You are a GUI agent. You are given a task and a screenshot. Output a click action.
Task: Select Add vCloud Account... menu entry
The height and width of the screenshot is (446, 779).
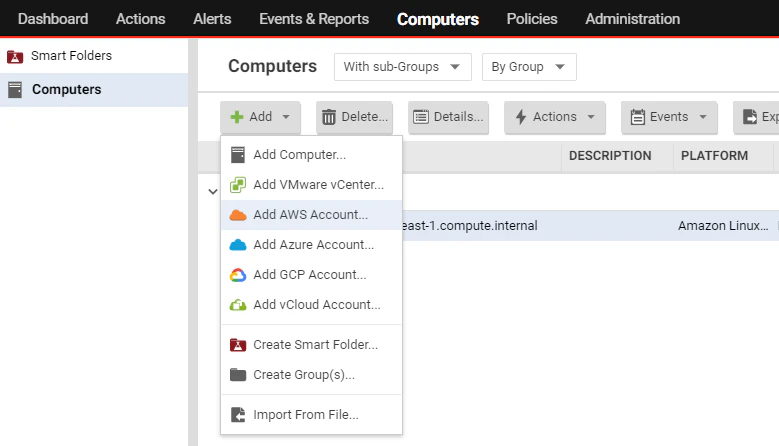pos(312,305)
